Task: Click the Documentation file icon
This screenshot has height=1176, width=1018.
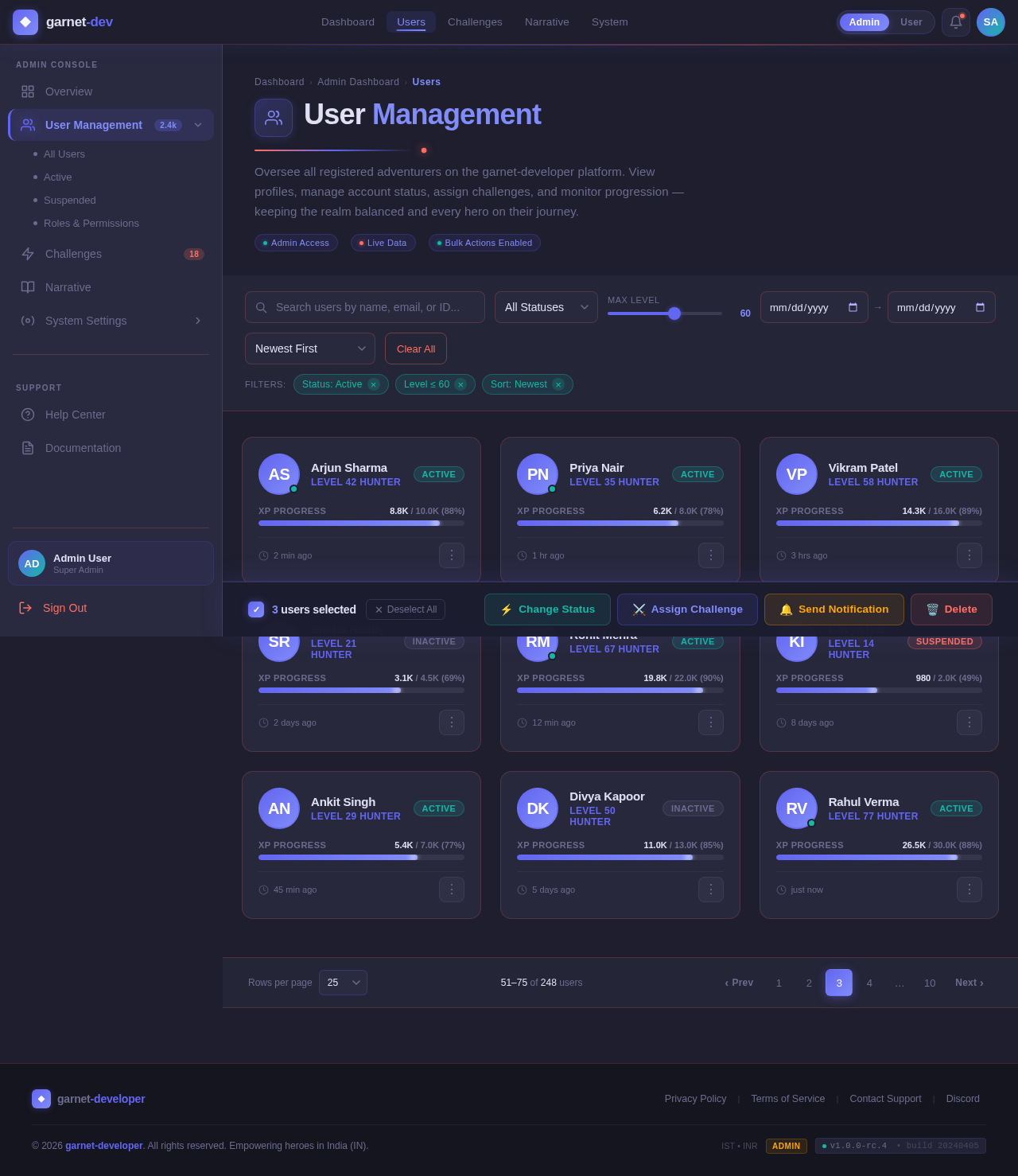Action: point(28,448)
